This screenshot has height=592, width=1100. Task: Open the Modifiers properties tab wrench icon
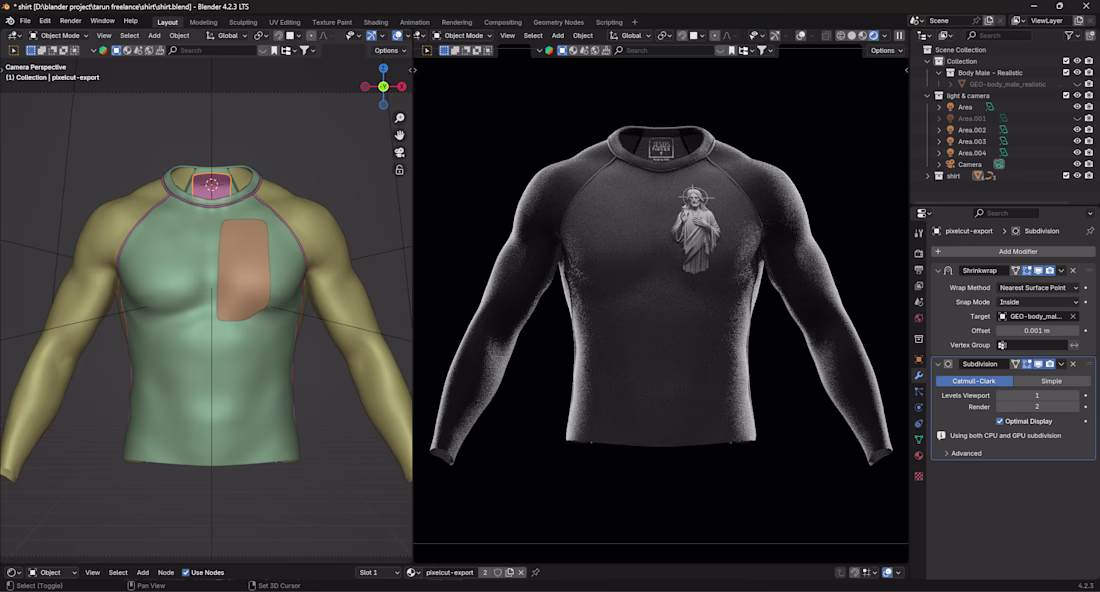pos(919,375)
